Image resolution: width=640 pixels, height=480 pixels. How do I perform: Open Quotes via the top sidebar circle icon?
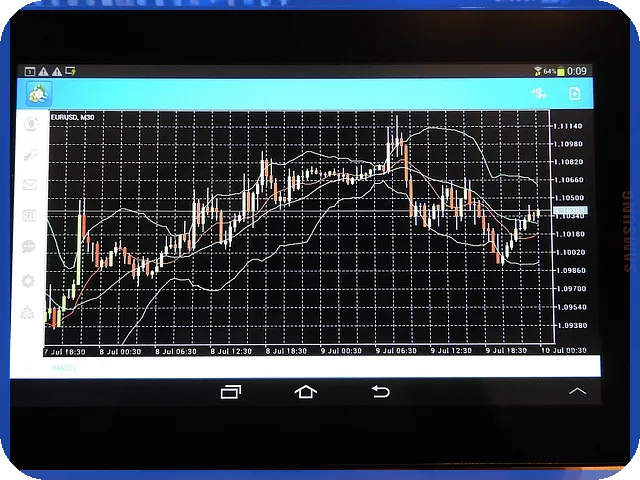(31, 124)
